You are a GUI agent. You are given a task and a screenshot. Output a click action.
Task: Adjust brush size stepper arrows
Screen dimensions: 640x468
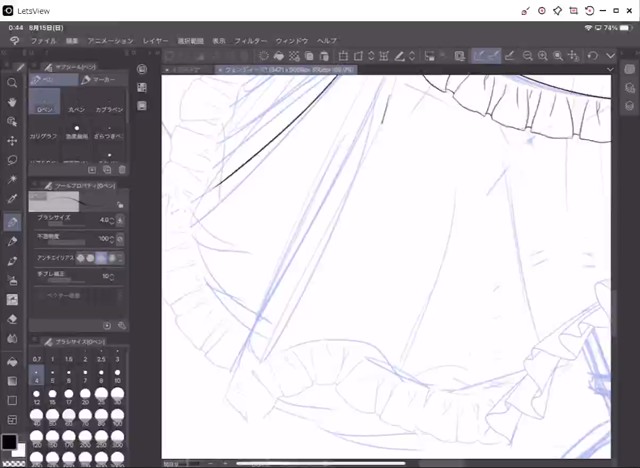click(x=112, y=220)
